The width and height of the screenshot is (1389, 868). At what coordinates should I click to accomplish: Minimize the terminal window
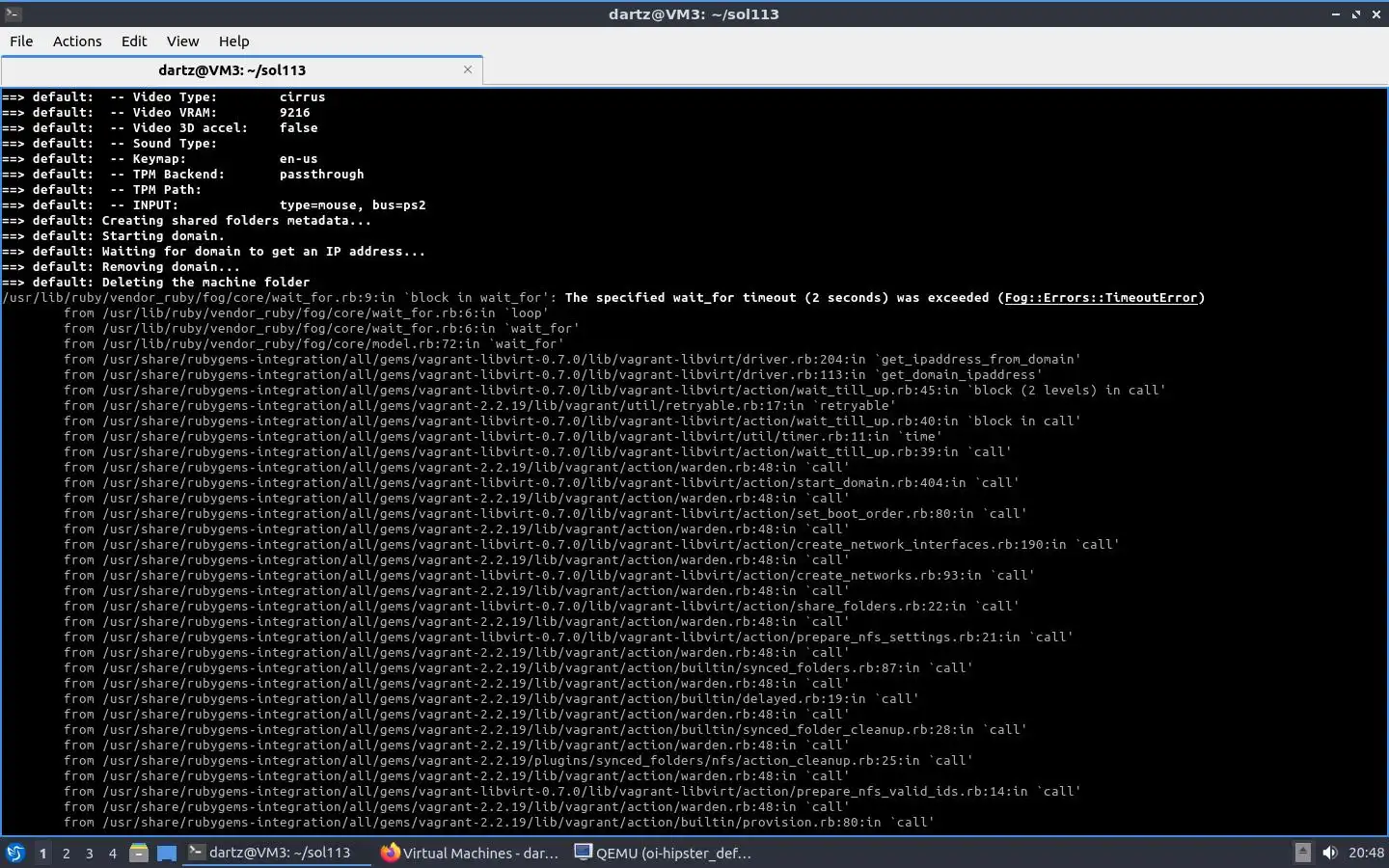click(1336, 14)
